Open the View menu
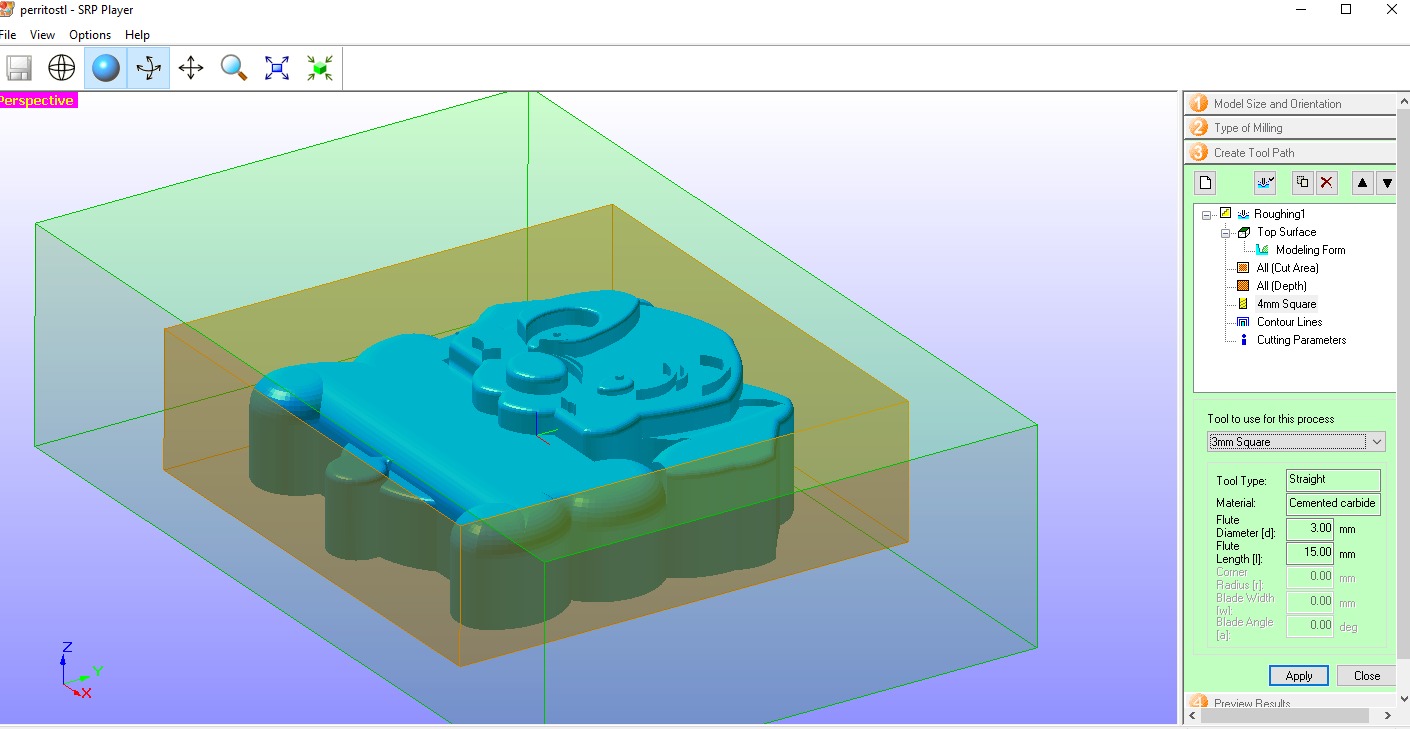Image resolution: width=1410 pixels, height=729 pixels. [x=42, y=35]
